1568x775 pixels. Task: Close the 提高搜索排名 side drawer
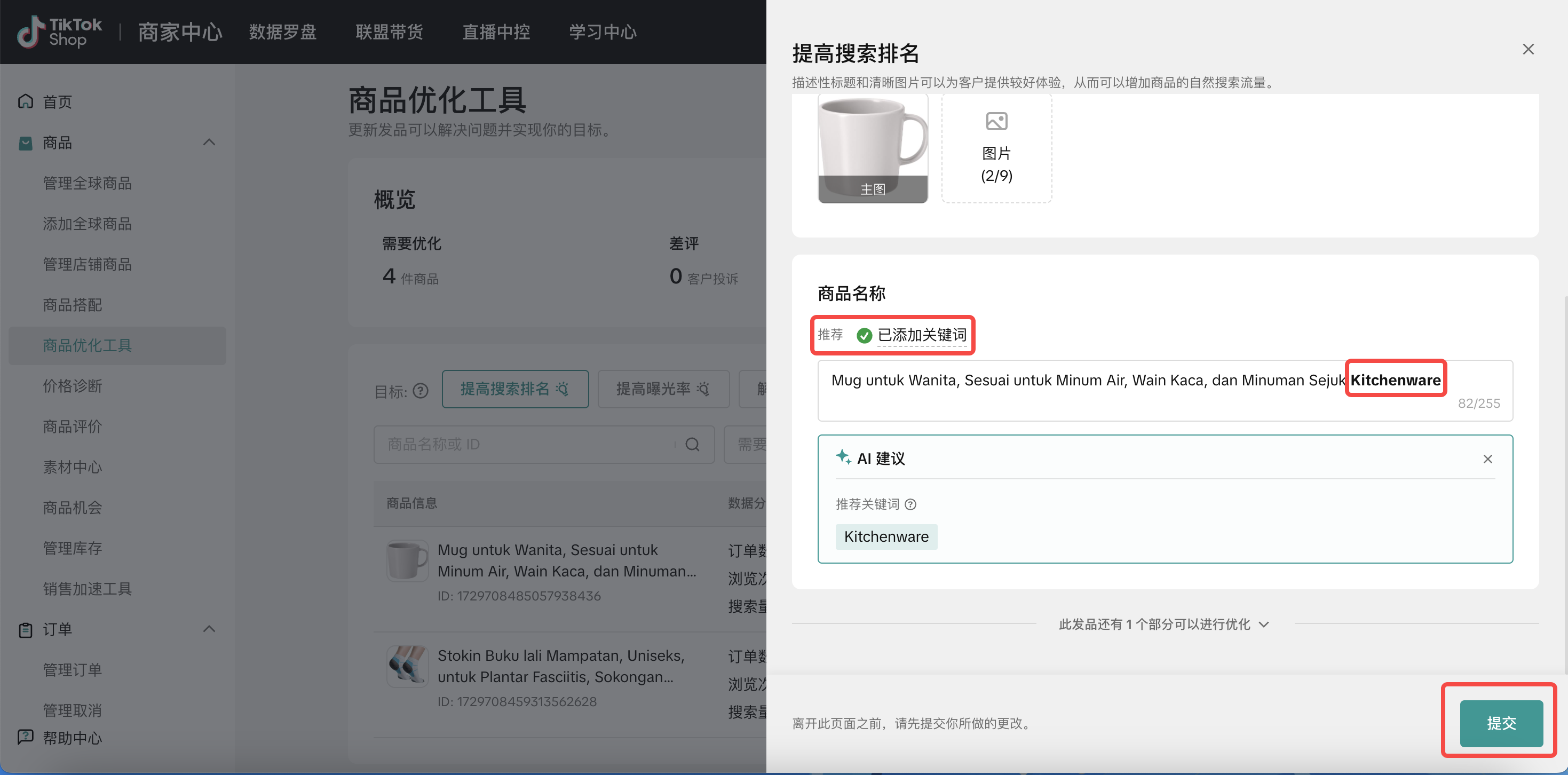click(1528, 49)
